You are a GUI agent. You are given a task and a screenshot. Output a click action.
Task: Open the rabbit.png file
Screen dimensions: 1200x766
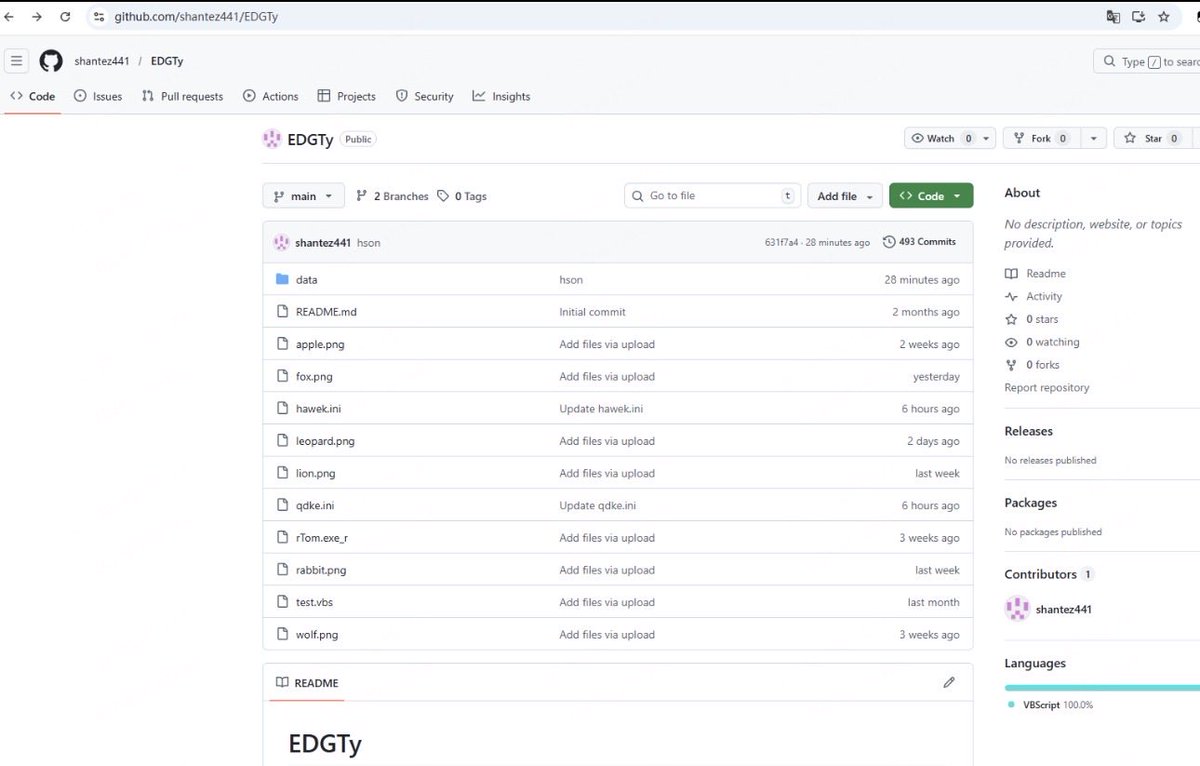point(321,570)
